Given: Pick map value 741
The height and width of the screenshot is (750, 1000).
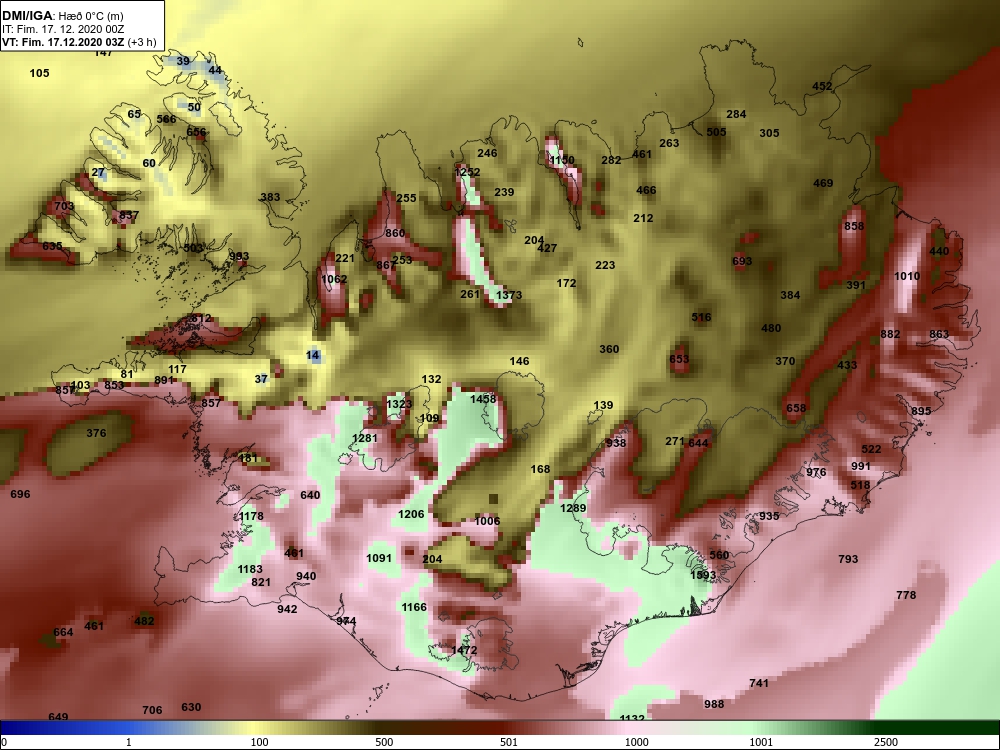Looking at the screenshot, I should click(759, 683).
